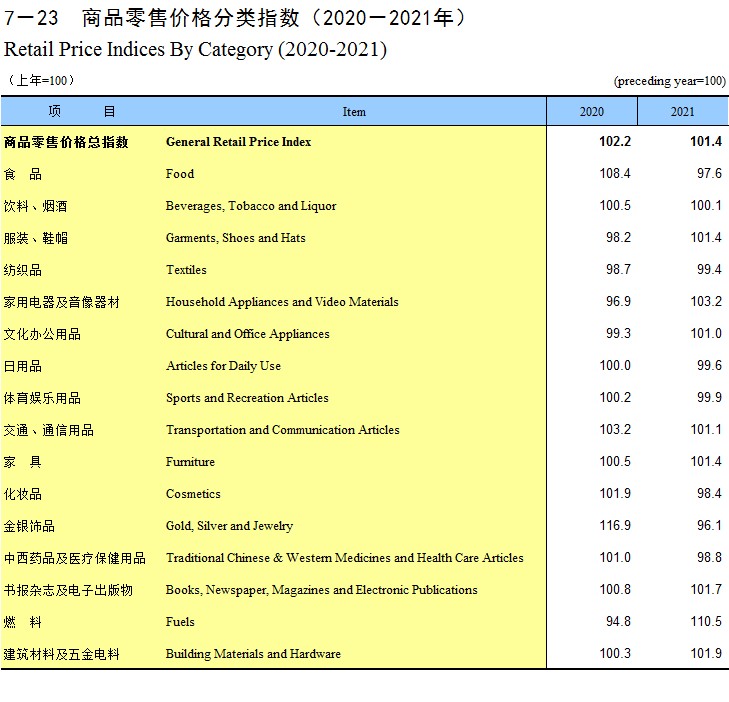The height and width of the screenshot is (702, 729).
Task: Click Beverages, Tobacco and Liquor label
Action: pos(251,206)
